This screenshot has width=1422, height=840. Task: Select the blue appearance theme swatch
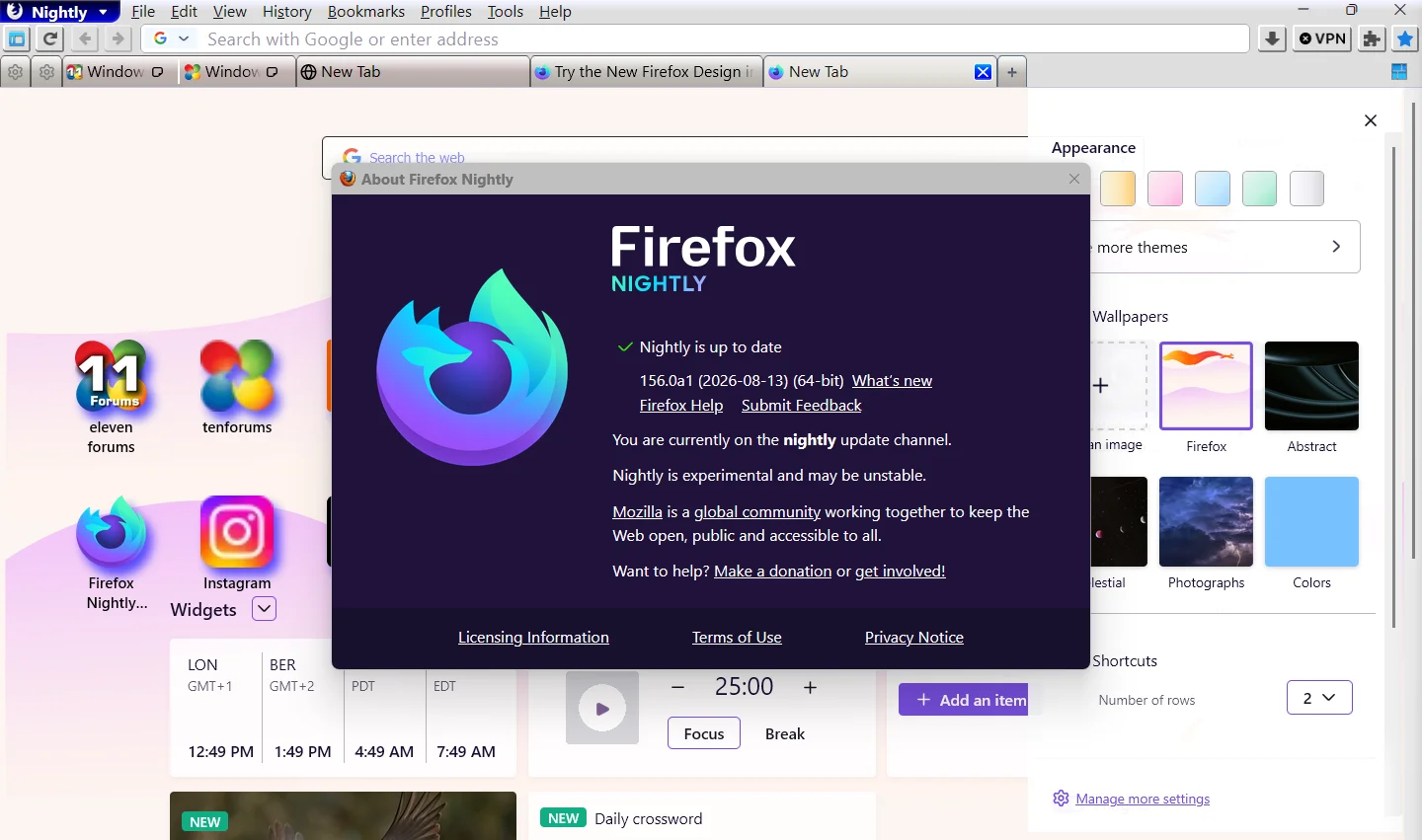point(1213,189)
